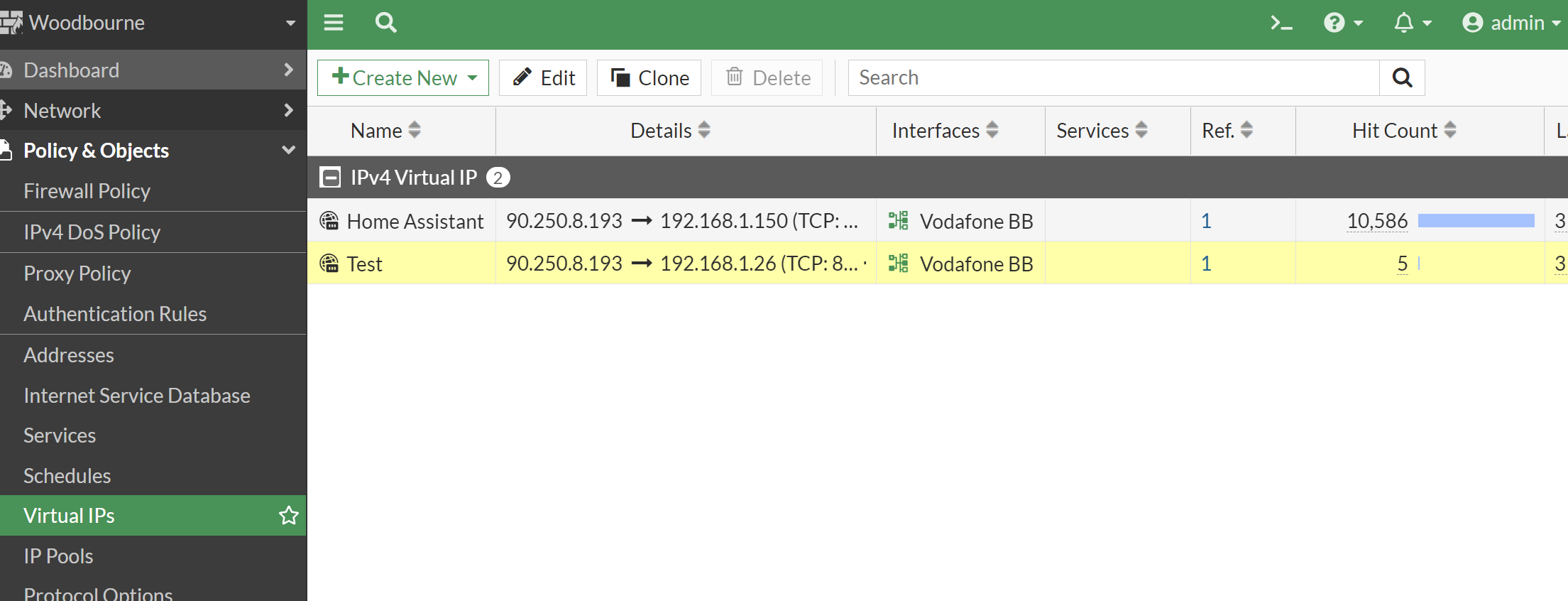Toggle sorting on the Hit Count column

click(1450, 130)
